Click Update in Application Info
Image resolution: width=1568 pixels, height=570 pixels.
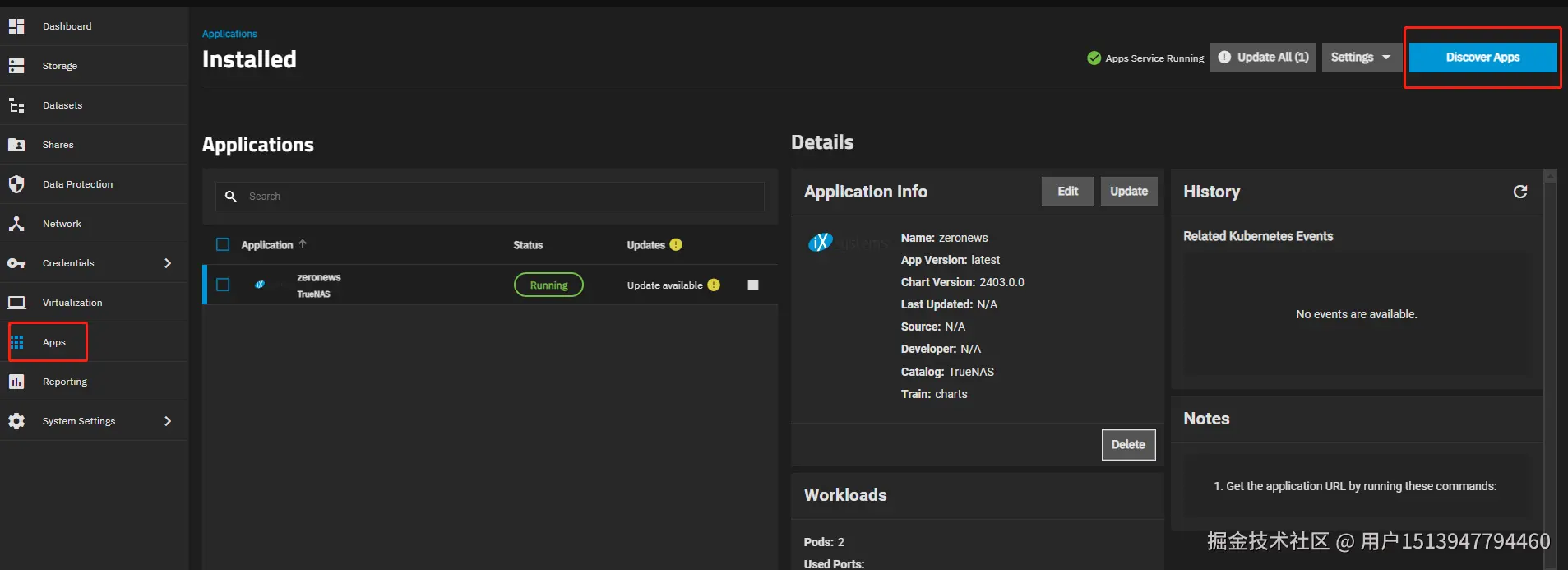point(1128,192)
